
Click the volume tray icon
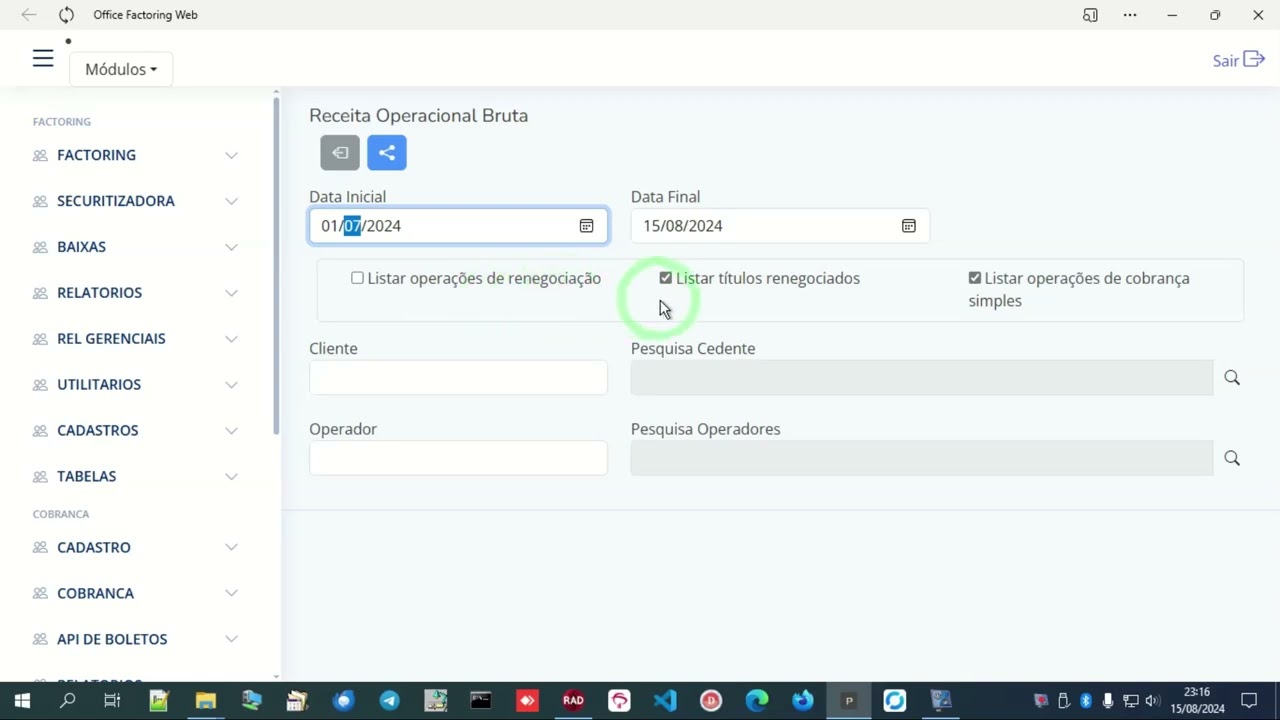(1153, 701)
